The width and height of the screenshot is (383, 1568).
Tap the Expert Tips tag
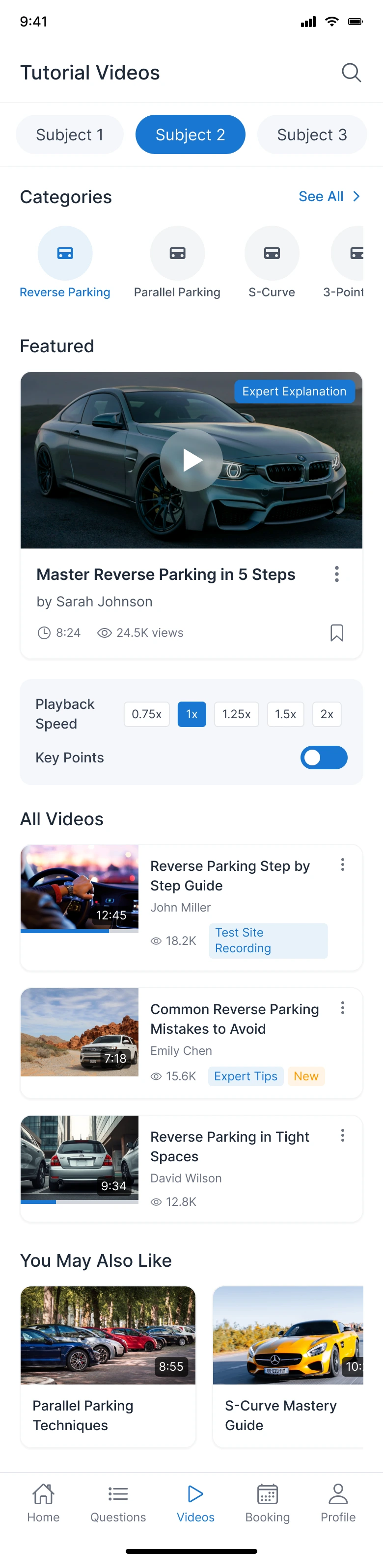[x=246, y=1076]
